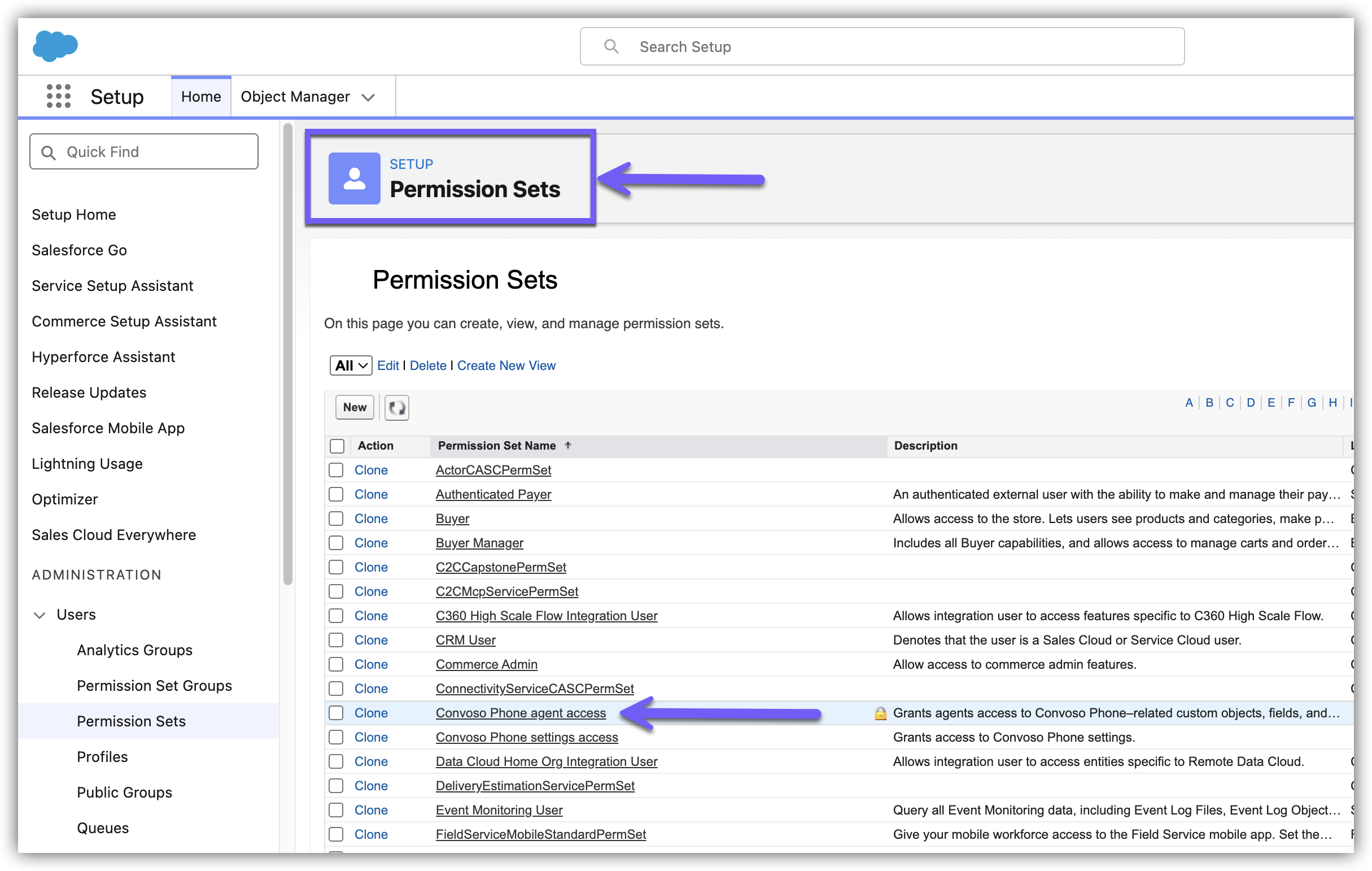Check the select-all header checkbox
1372x871 pixels.
tap(337, 446)
